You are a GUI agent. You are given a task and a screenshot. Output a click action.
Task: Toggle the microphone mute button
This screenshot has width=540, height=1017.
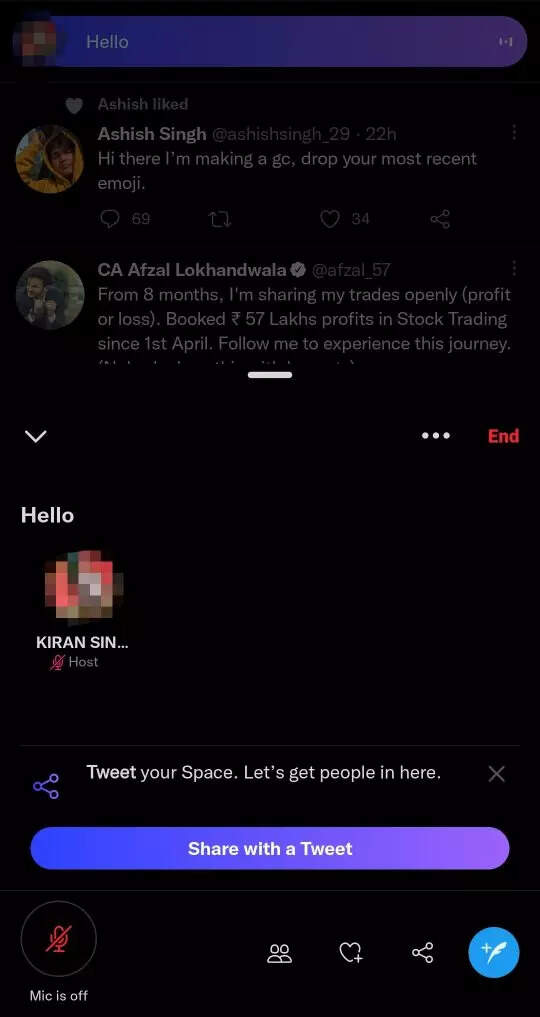58,938
